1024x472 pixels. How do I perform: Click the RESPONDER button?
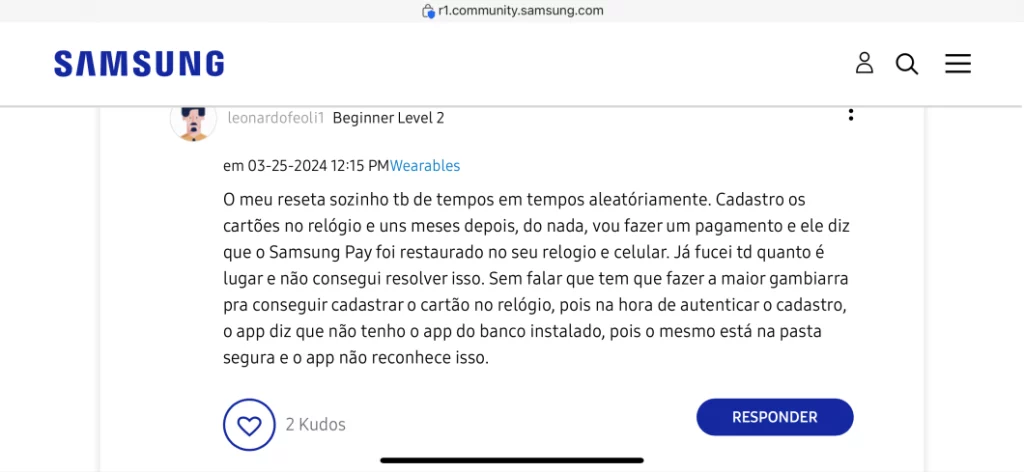pos(775,417)
